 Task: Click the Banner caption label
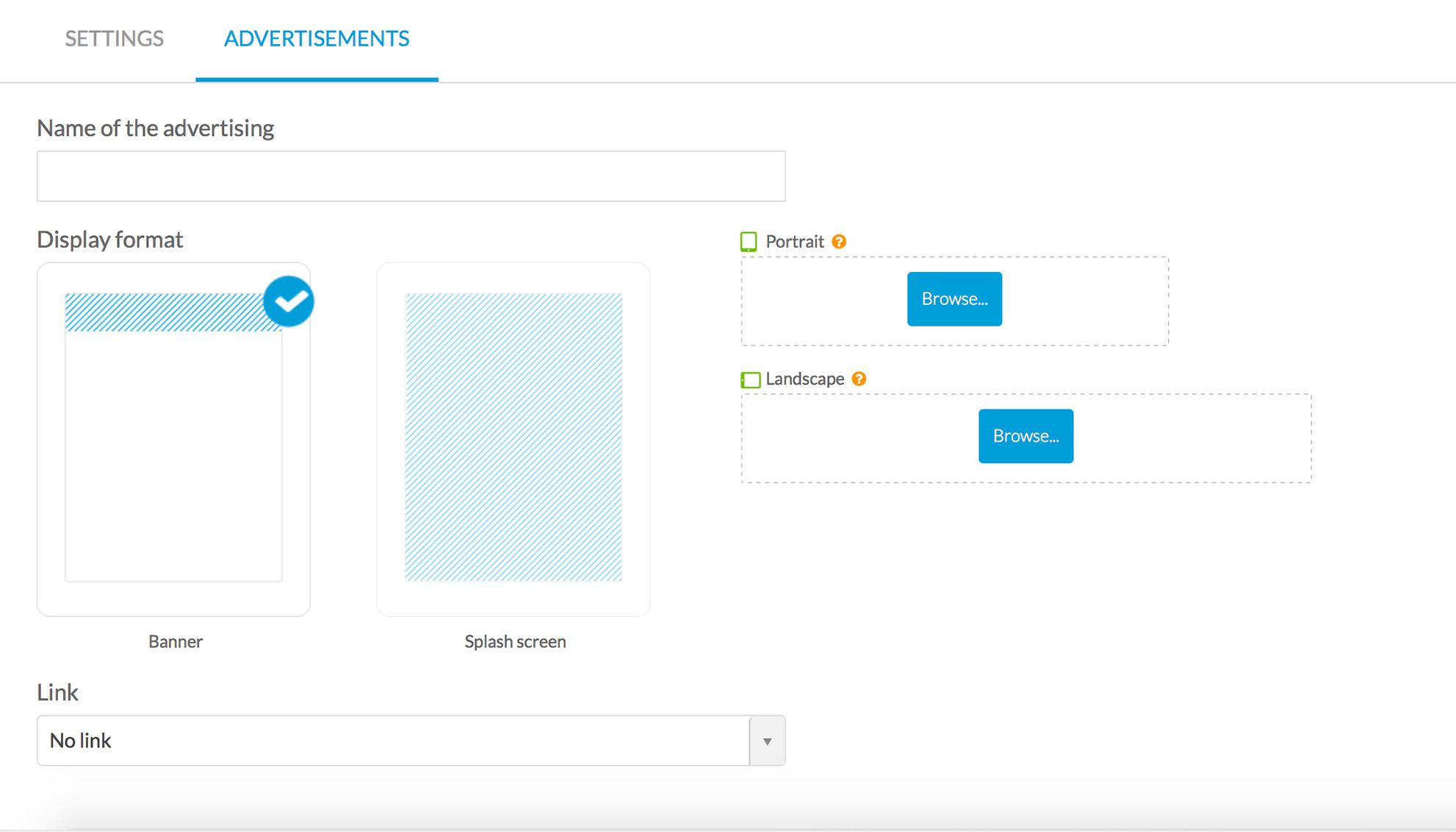click(175, 642)
